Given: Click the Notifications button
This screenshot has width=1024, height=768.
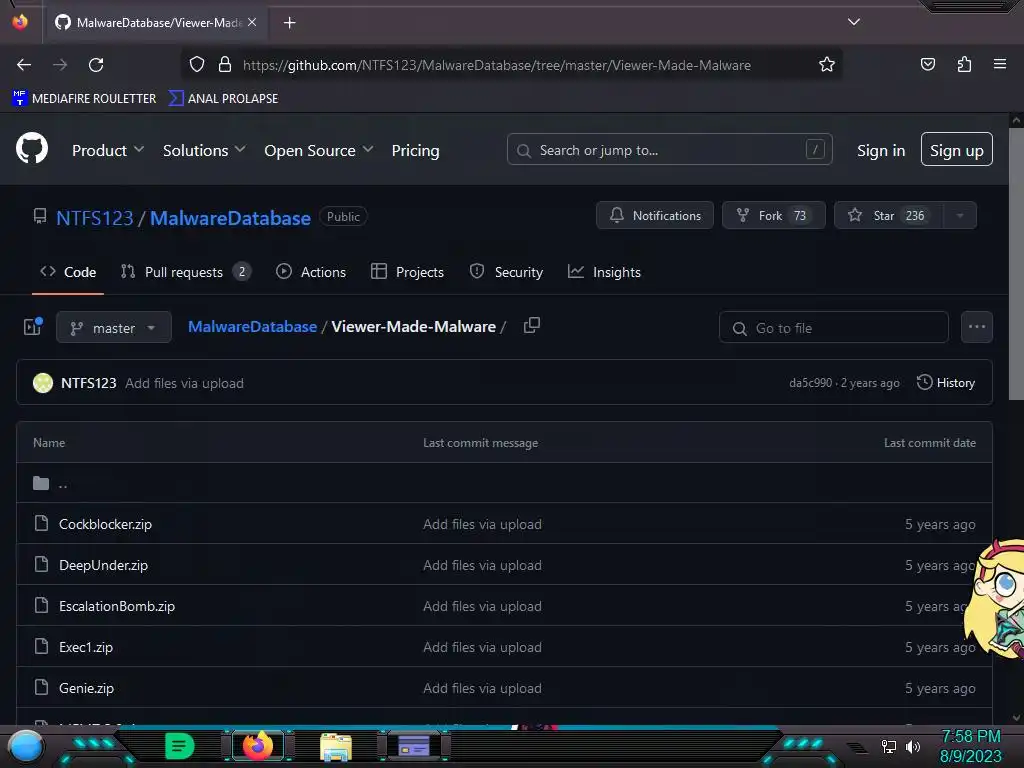Looking at the screenshot, I should [654, 216].
